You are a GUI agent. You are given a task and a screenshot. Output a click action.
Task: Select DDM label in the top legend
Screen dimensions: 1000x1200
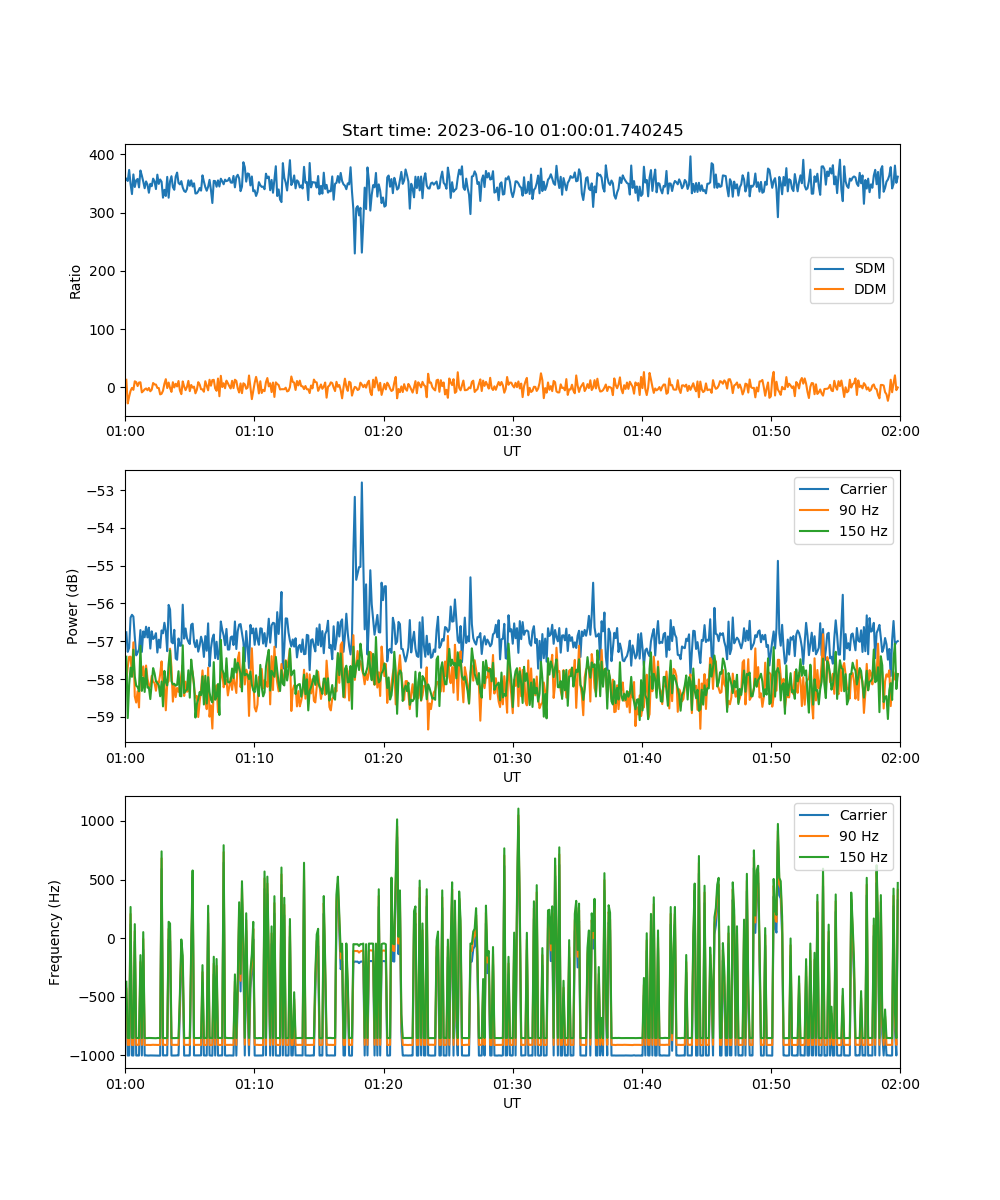click(868, 290)
